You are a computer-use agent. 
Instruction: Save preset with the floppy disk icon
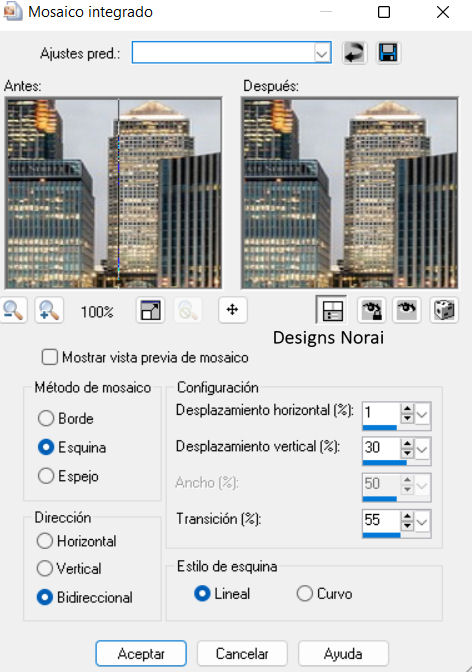point(388,53)
